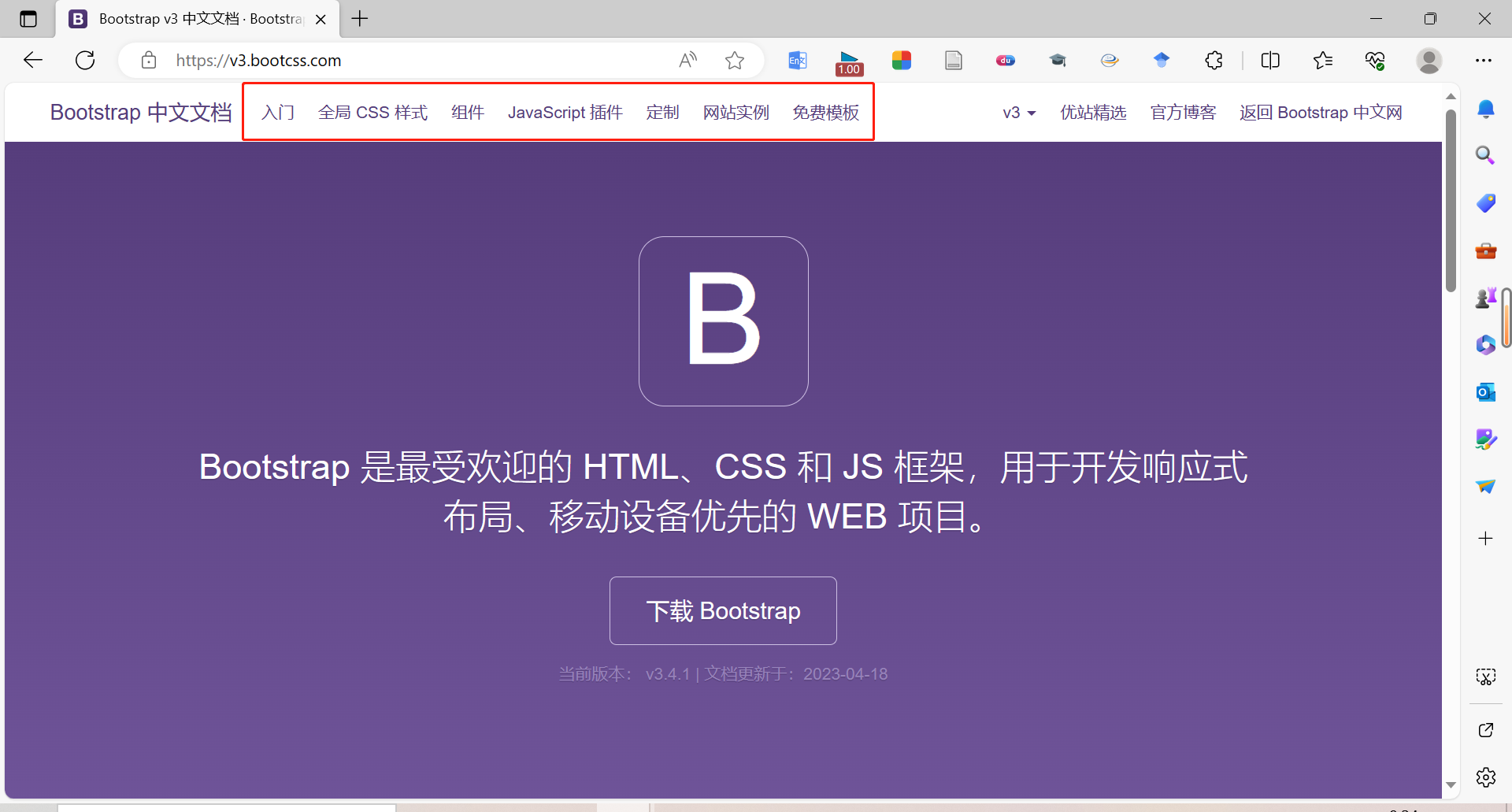
Task: Open the Split screen browser feature
Action: (1271, 60)
